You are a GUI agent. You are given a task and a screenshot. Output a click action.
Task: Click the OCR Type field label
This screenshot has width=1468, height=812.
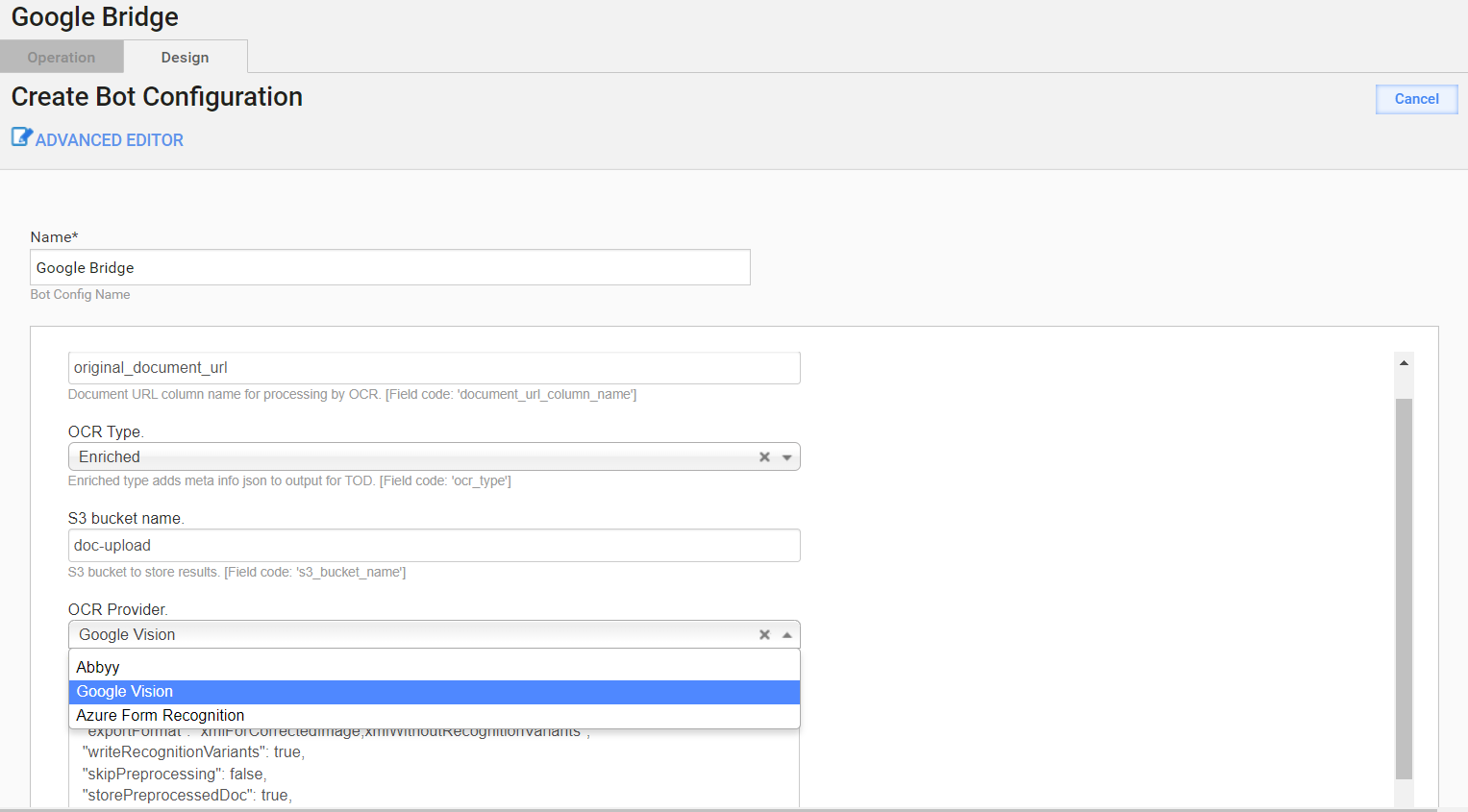[x=106, y=432]
